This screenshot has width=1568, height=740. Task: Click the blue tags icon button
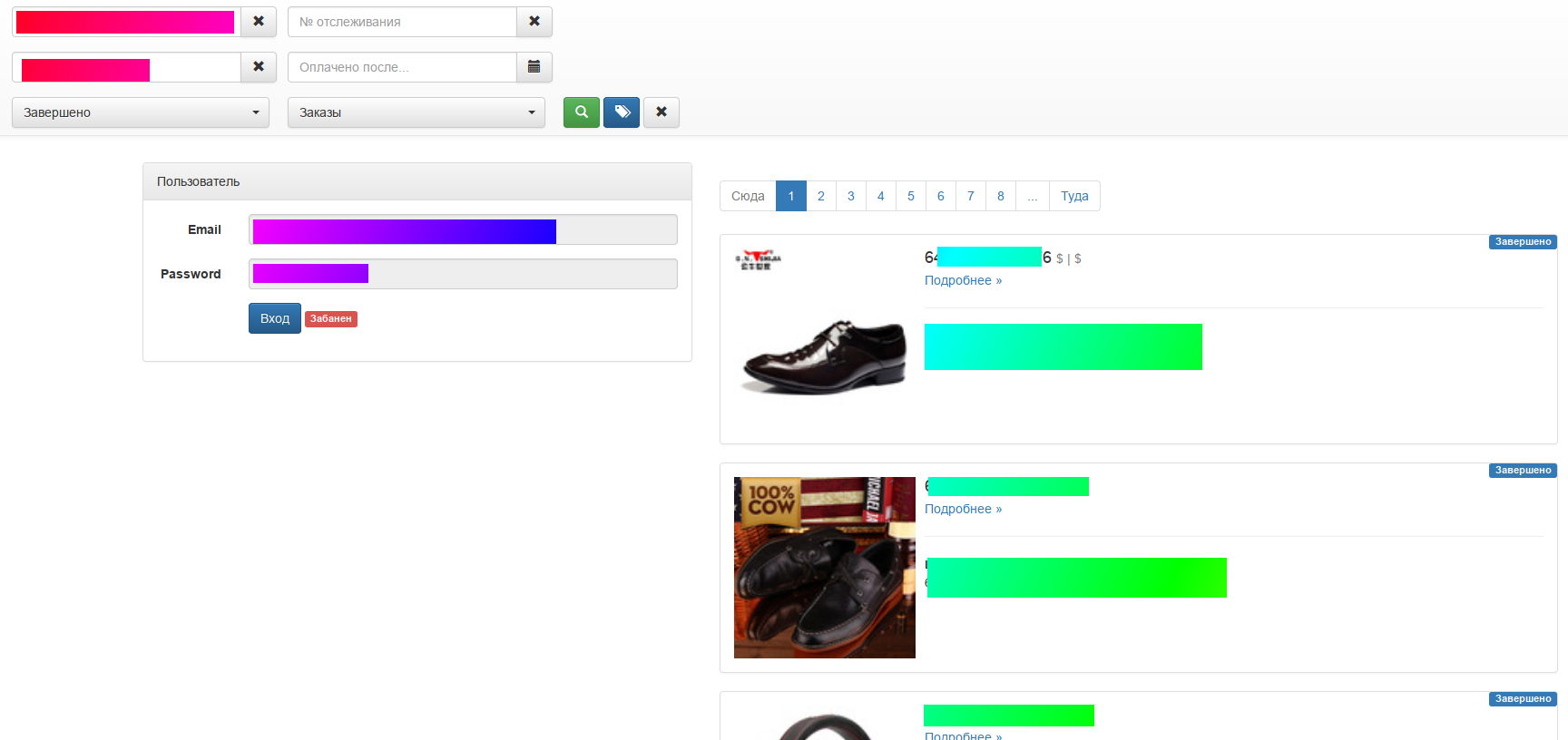622,112
